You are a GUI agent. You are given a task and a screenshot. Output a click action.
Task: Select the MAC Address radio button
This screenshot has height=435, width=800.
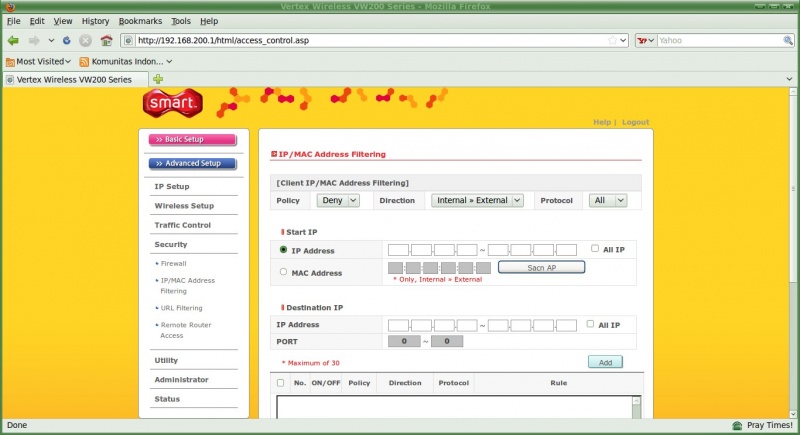(x=284, y=271)
